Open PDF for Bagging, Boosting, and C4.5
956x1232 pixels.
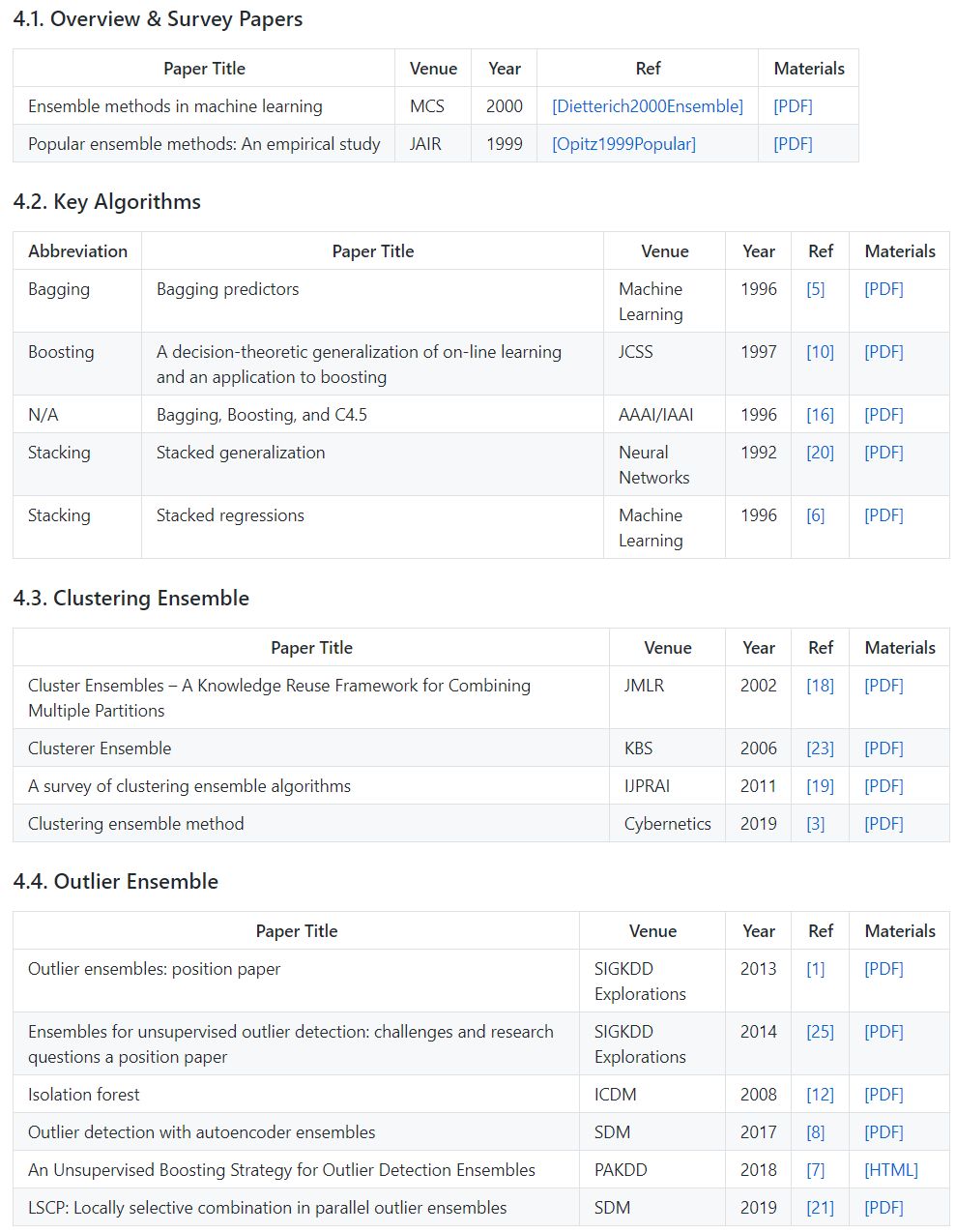(884, 415)
